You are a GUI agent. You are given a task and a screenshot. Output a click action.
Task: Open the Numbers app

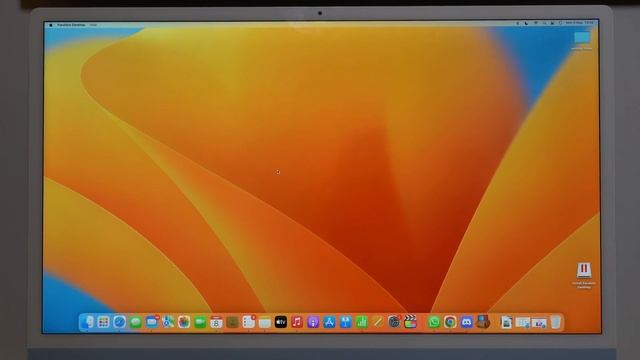(x=362, y=322)
